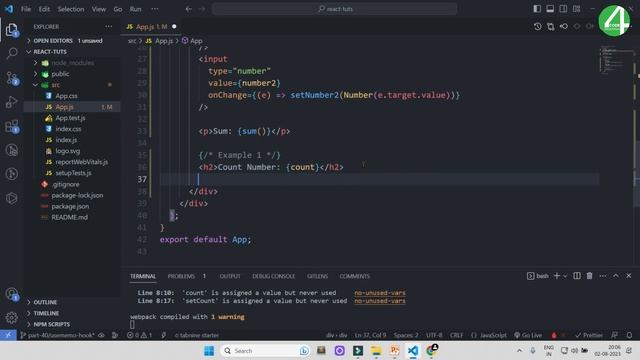
Task: Click the go to previous change icon
Action: tap(564, 27)
